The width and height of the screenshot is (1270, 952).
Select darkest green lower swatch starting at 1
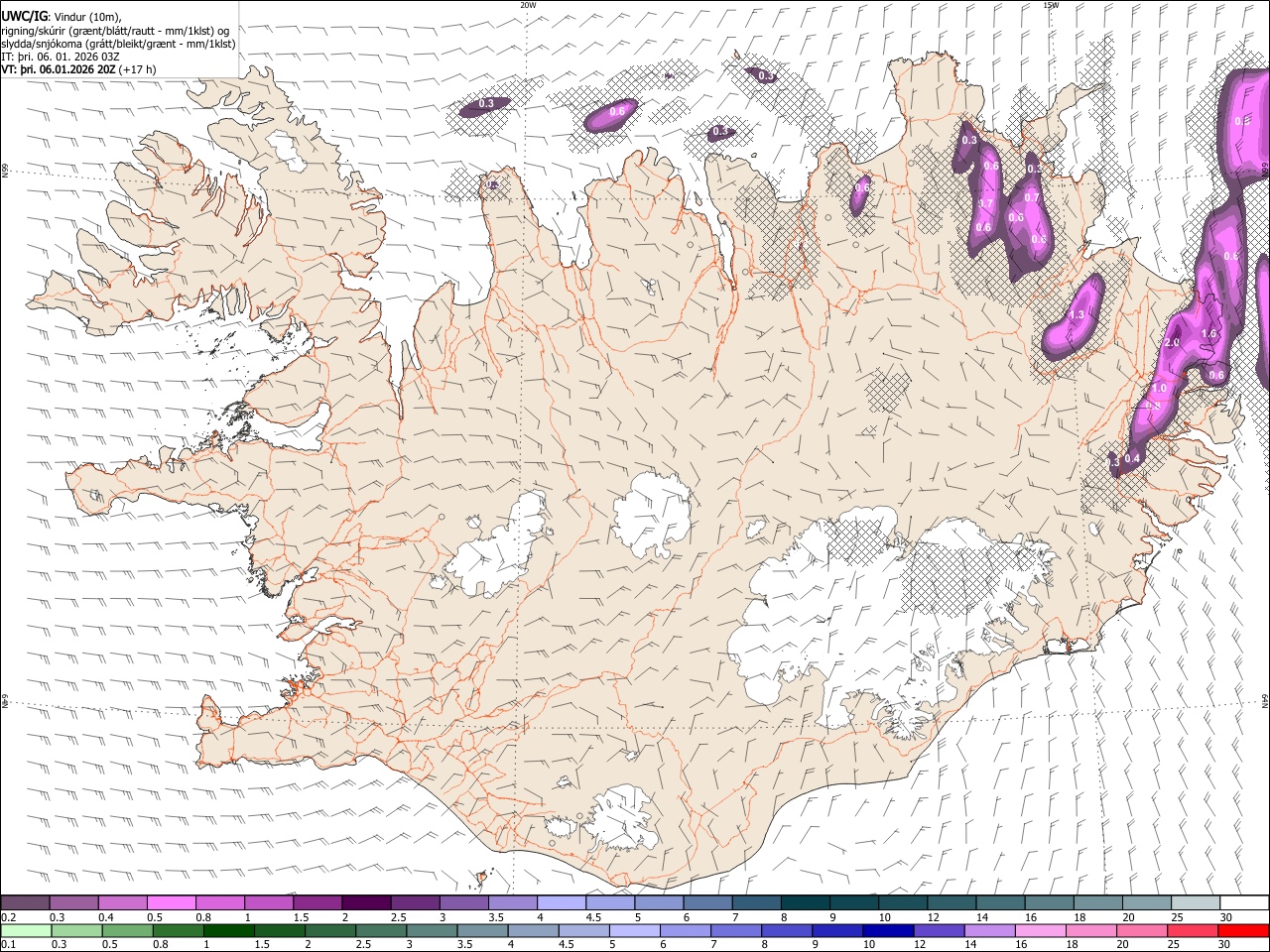(228, 930)
